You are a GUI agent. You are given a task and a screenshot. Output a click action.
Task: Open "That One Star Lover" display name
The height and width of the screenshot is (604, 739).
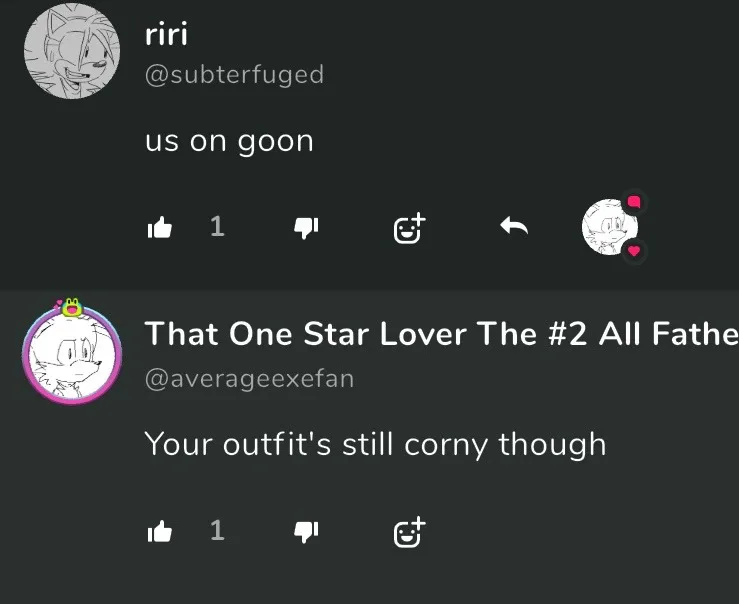click(441, 334)
